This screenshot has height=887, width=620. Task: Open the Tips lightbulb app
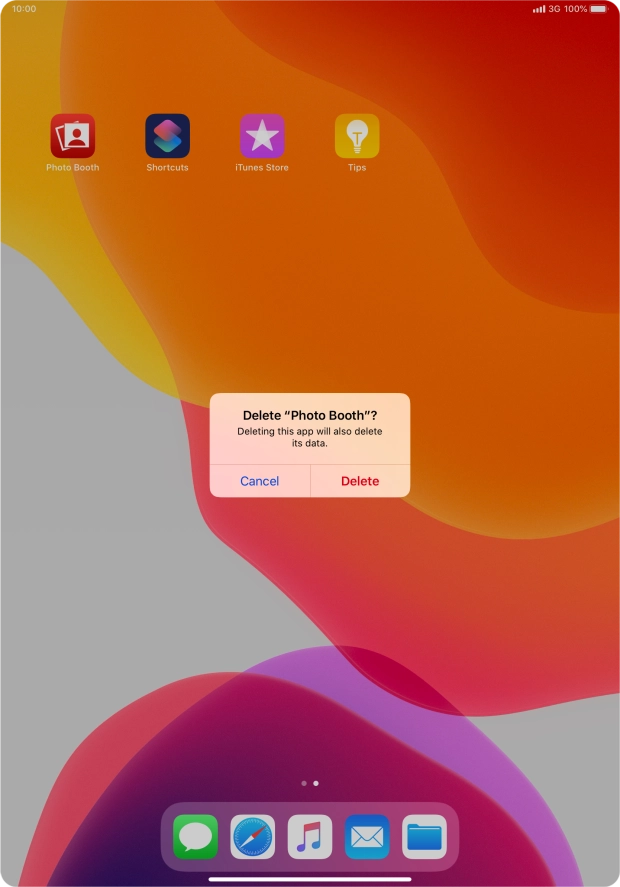pos(357,136)
